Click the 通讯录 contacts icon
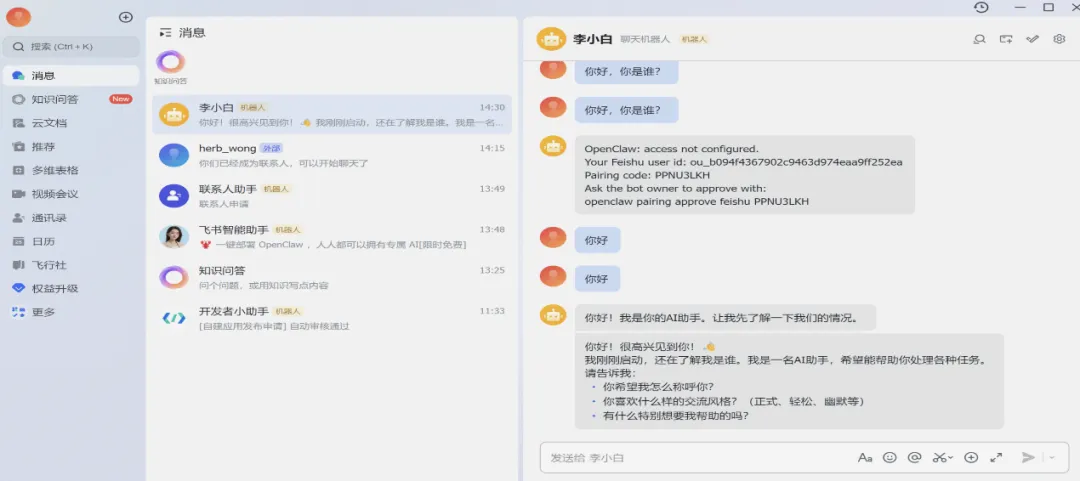Viewport: 1080px width, 481px height. click(19, 218)
